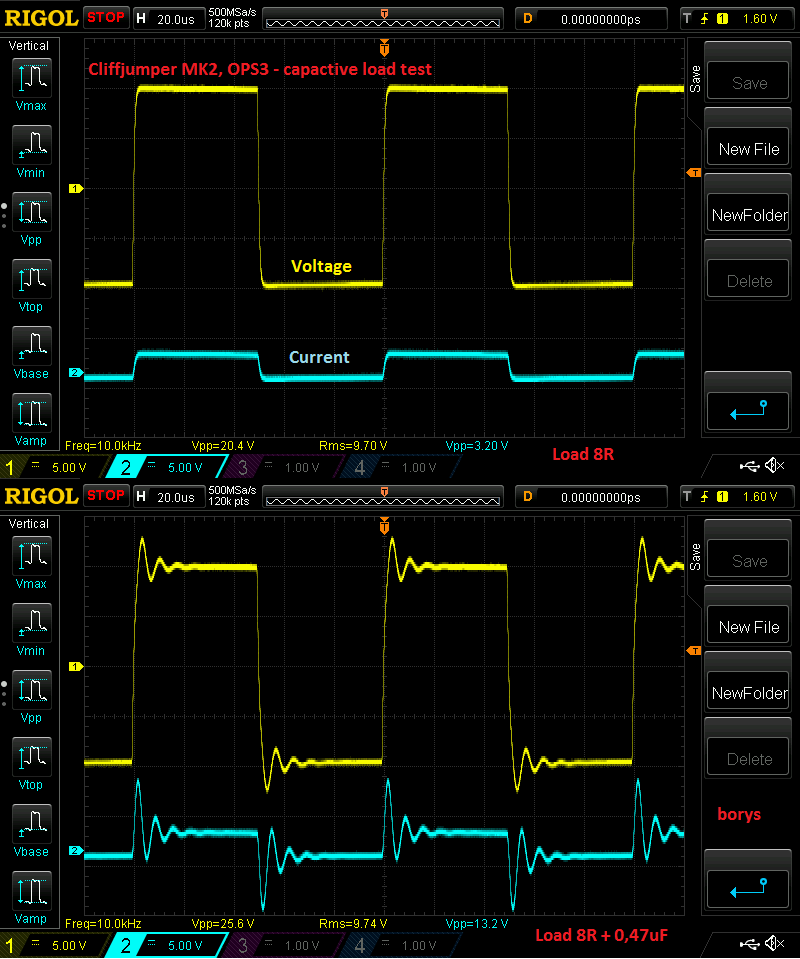This screenshot has height=959, width=800.
Task: Select the Vmin measurement icon in the Load 8R capture
Action: [x=32, y=145]
